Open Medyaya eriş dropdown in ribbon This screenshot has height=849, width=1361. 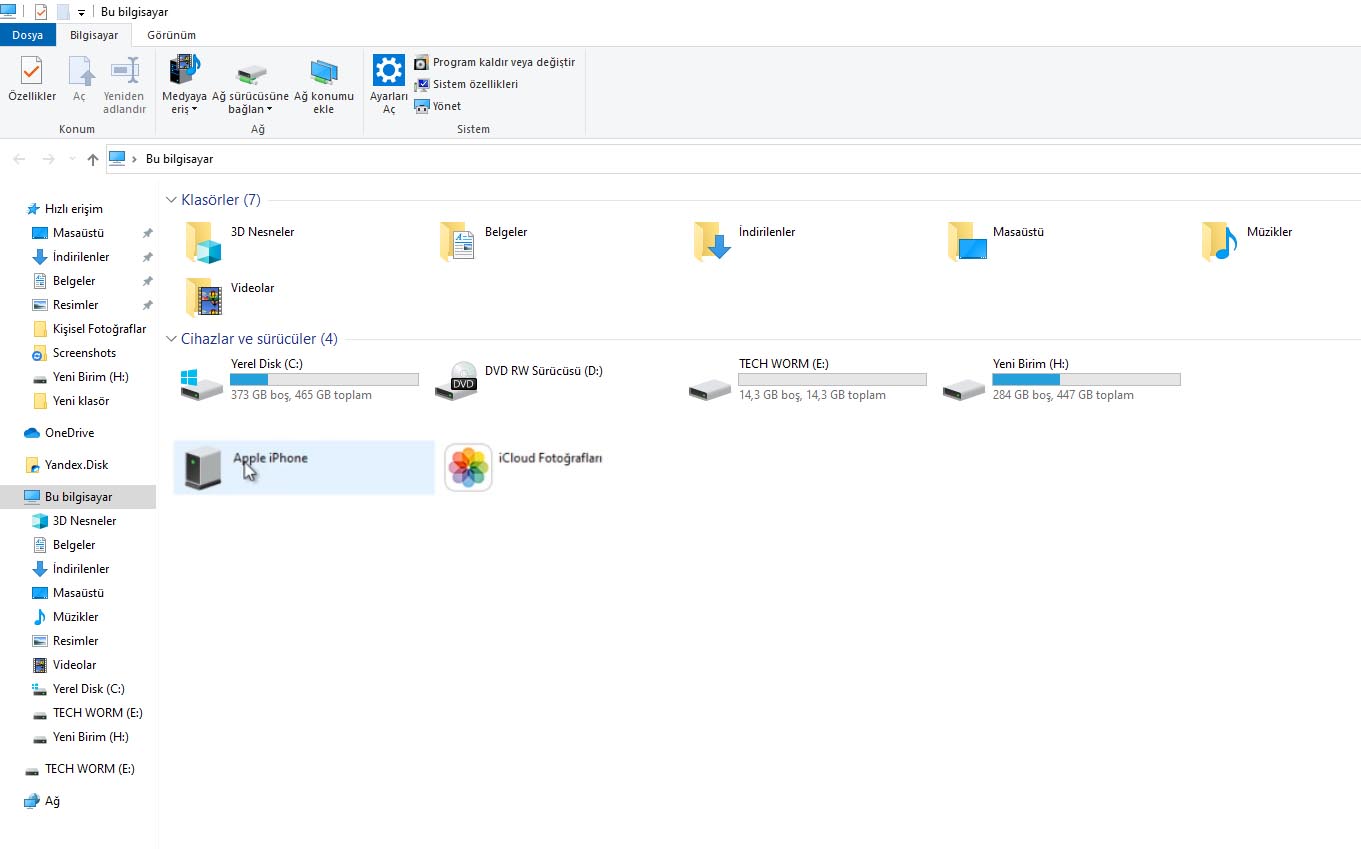tap(184, 85)
